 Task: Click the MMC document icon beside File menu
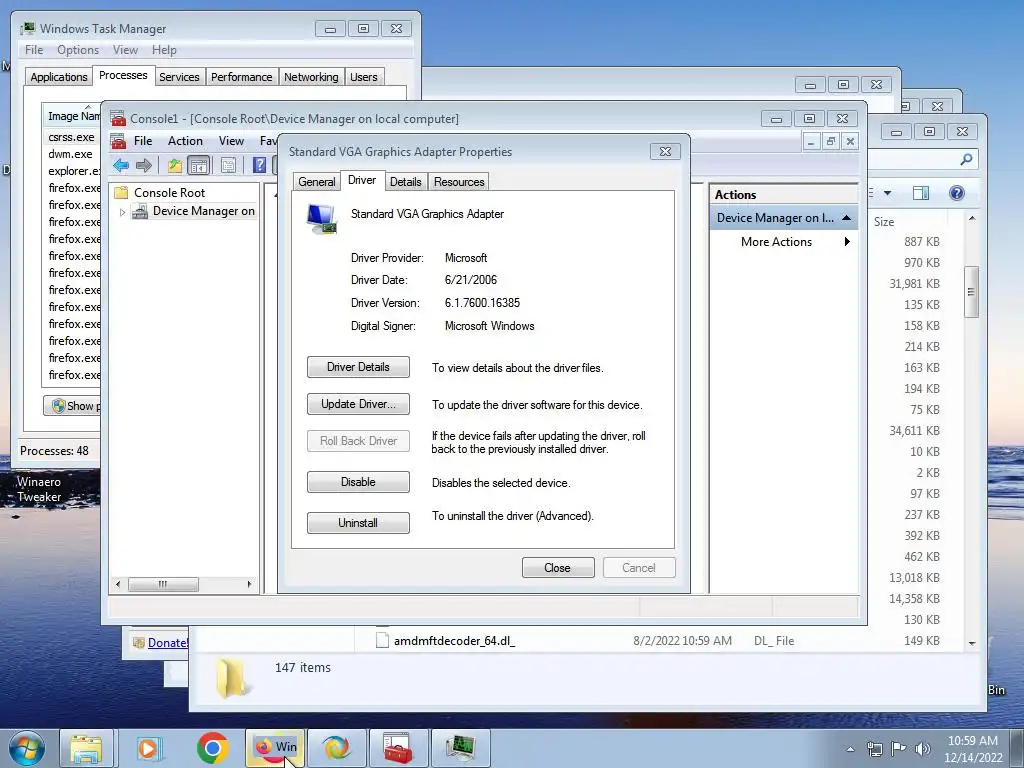(x=118, y=141)
